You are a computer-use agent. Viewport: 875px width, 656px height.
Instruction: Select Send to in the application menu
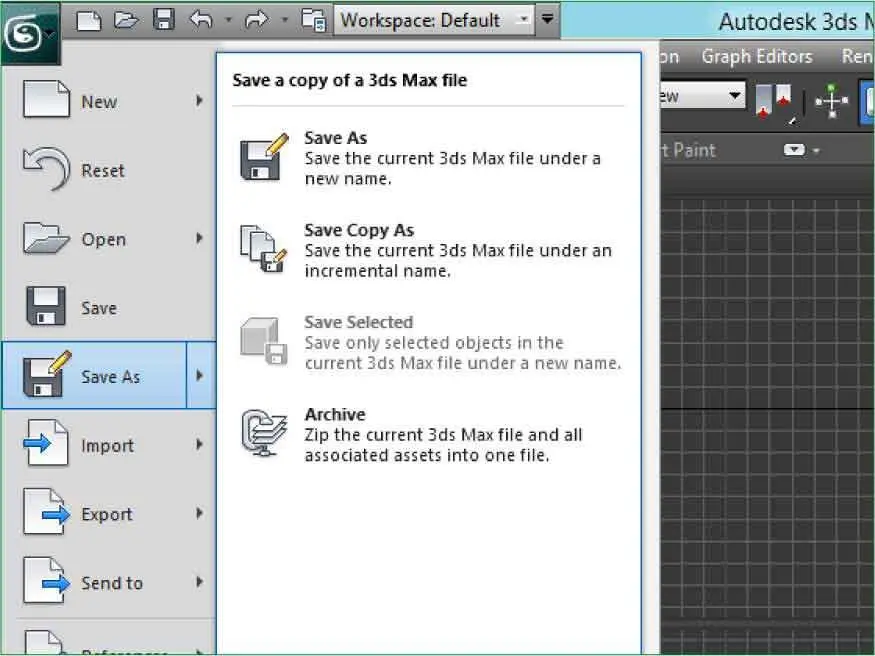[109, 582]
